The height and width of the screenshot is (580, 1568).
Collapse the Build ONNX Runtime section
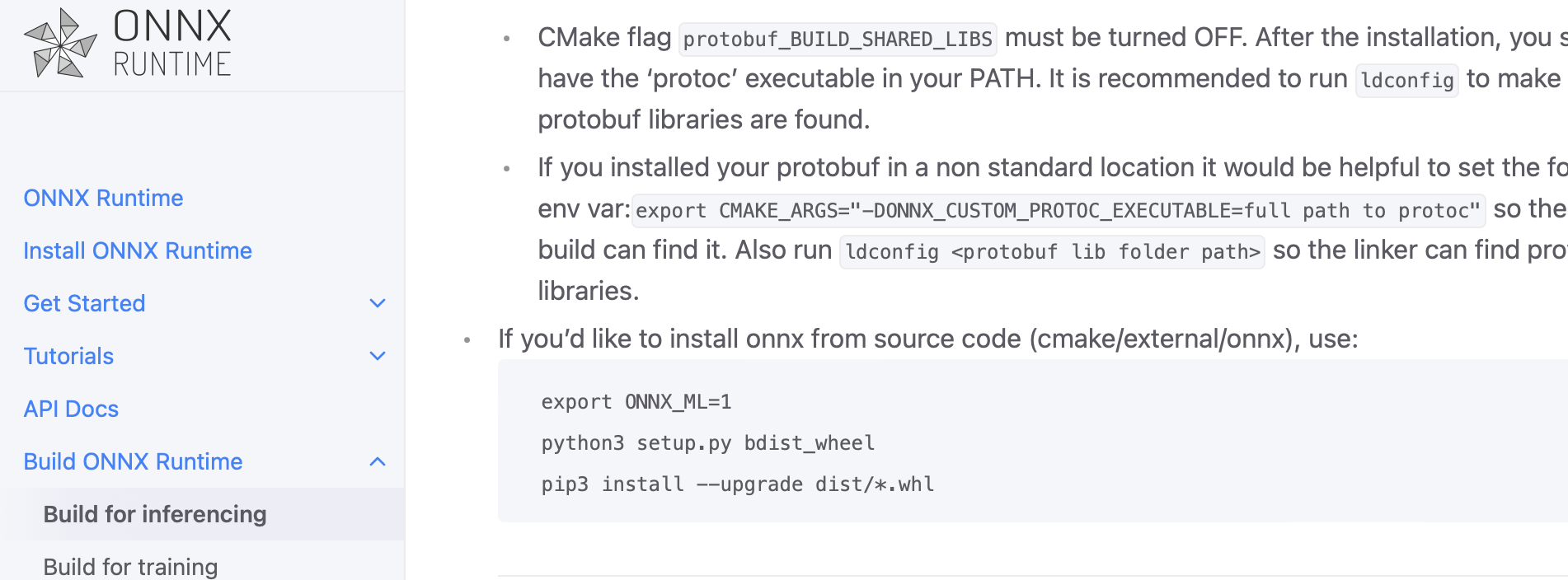pyautogui.click(x=378, y=461)
